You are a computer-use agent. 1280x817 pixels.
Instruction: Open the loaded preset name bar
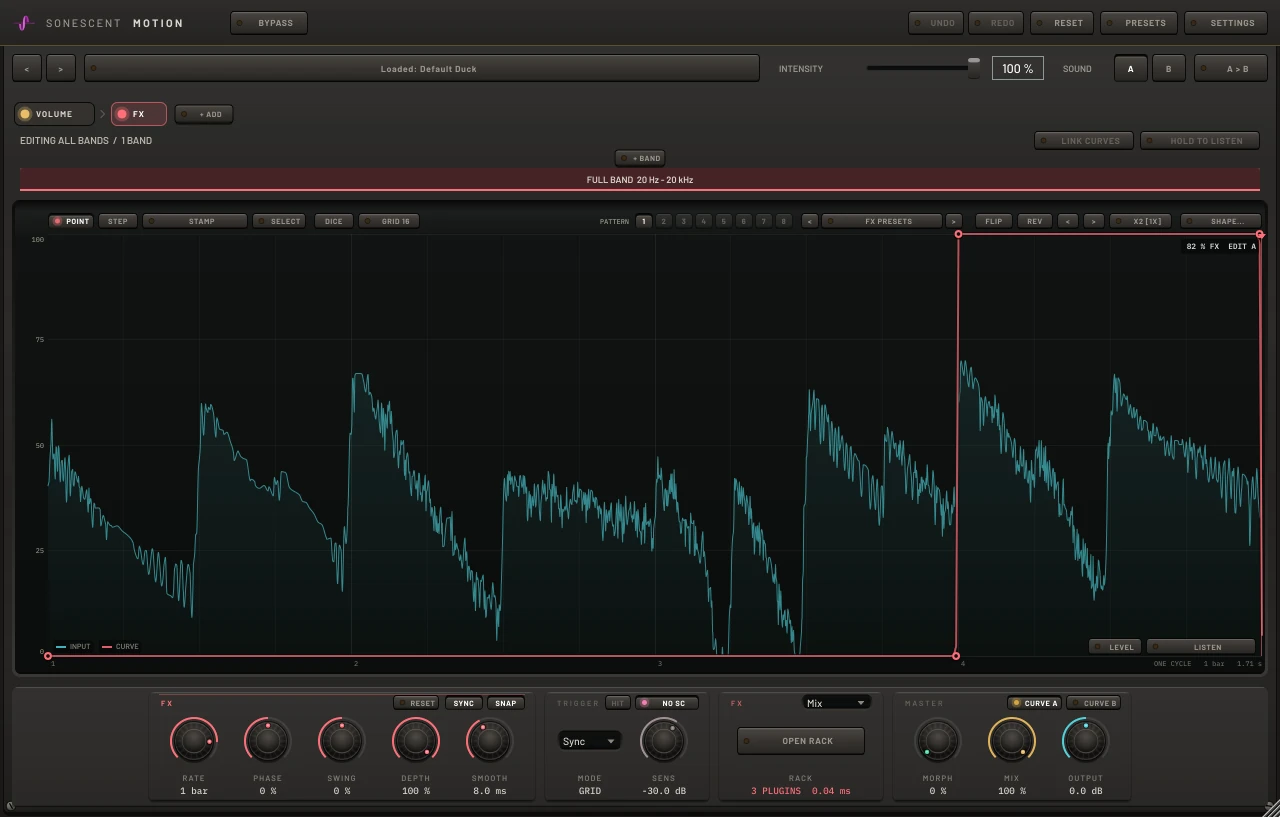[422, 69]
